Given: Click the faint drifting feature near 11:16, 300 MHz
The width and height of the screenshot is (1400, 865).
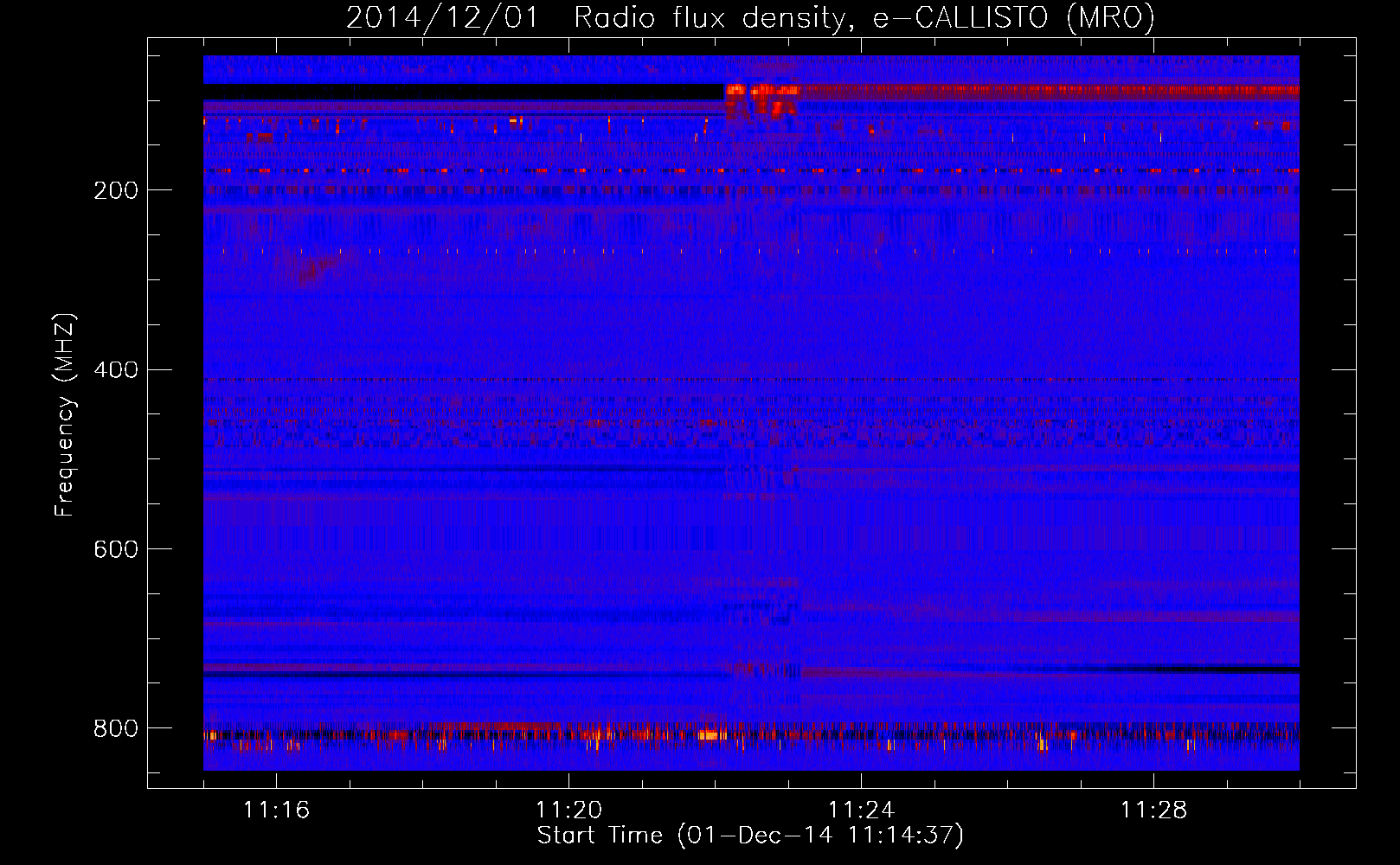Looking at the screenshot, I should (313, 268).
